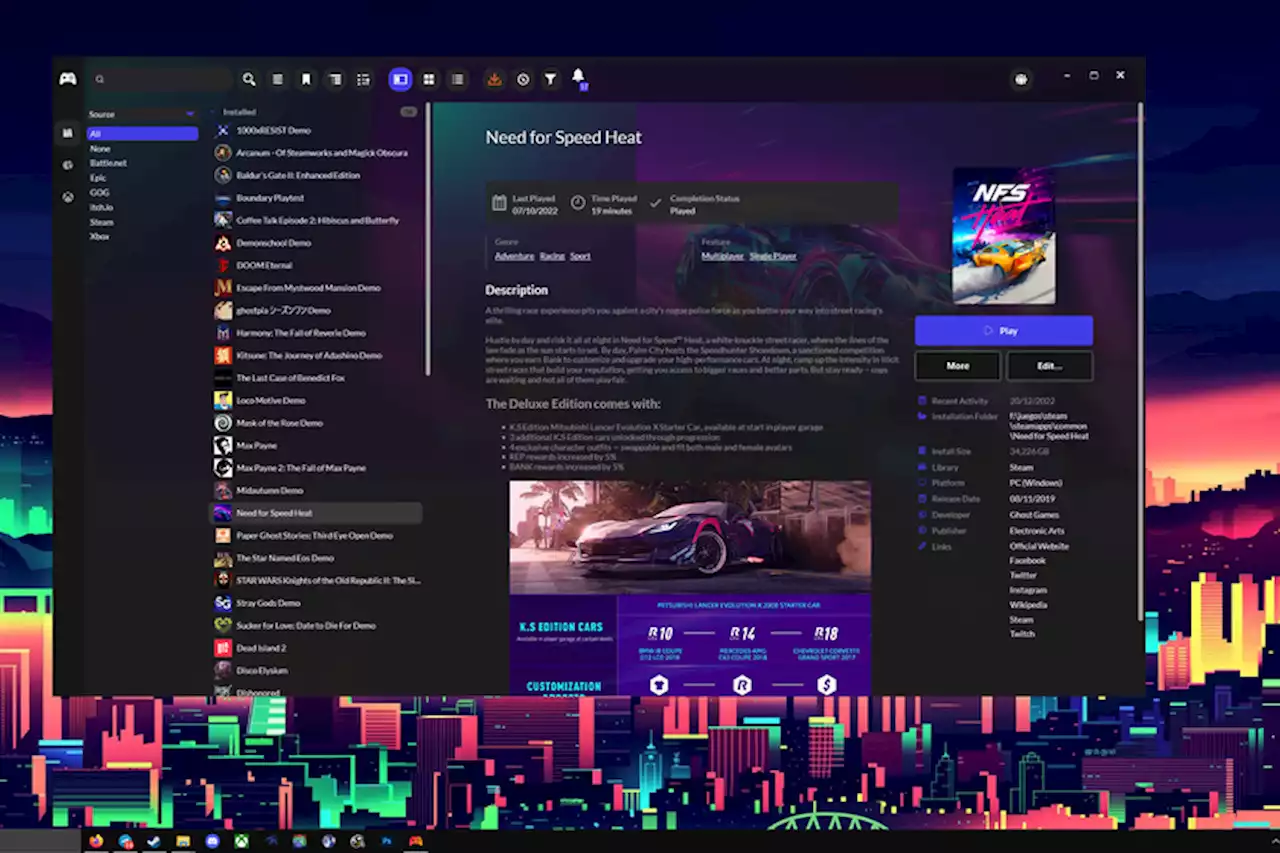Open Firefox from the taskbar
This screenshot has width=1280, height=853.
pos(96,841)
